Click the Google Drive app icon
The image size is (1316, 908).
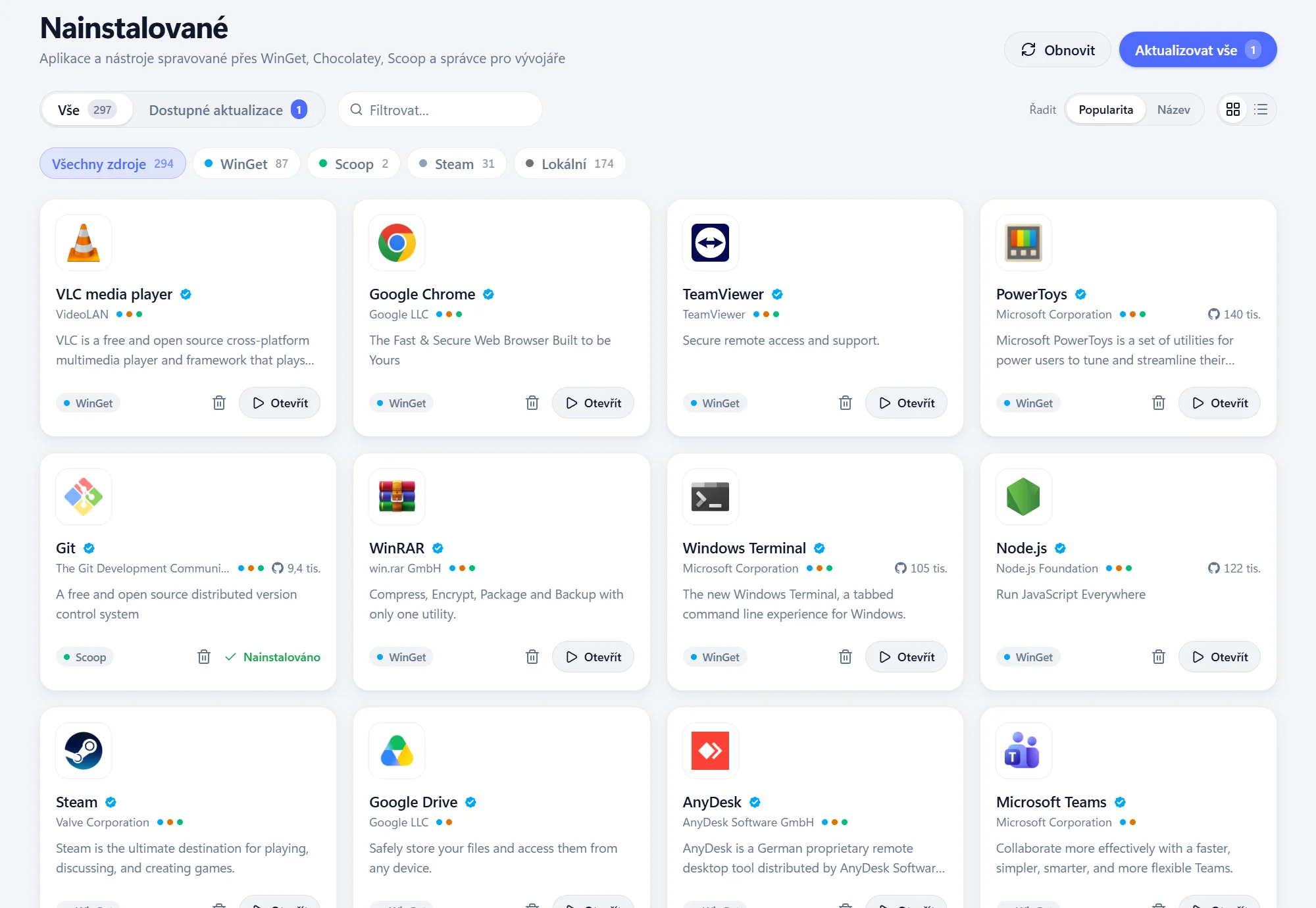coord(397,751)
